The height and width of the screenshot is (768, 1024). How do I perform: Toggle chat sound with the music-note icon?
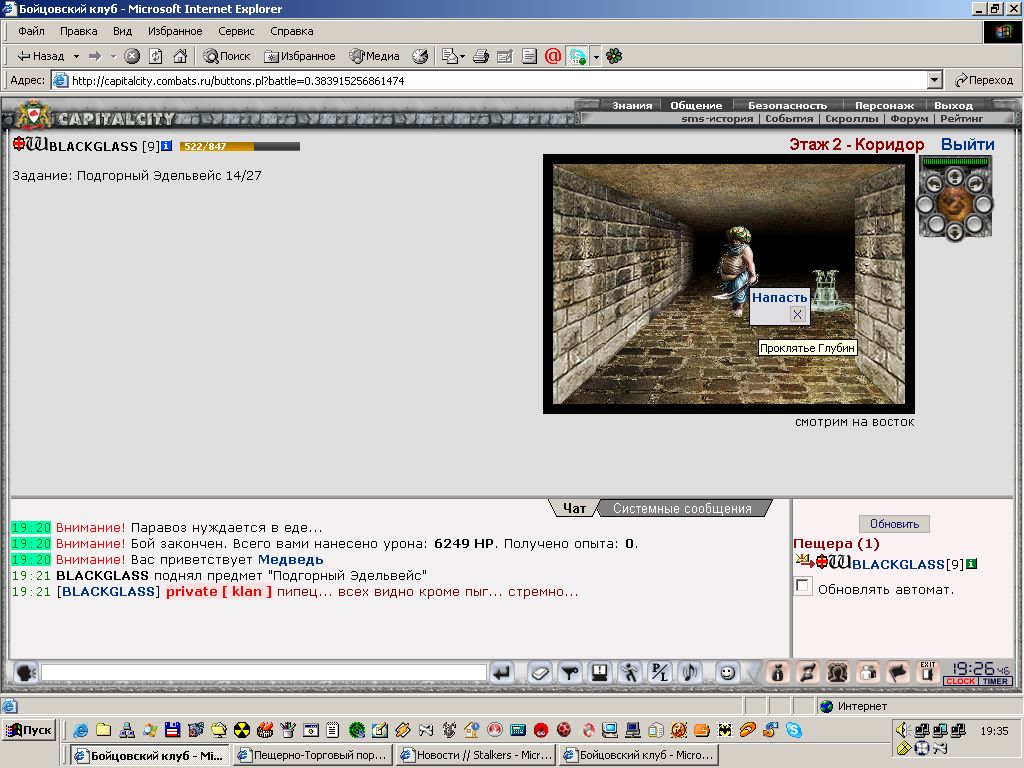[x=690, y=672]
